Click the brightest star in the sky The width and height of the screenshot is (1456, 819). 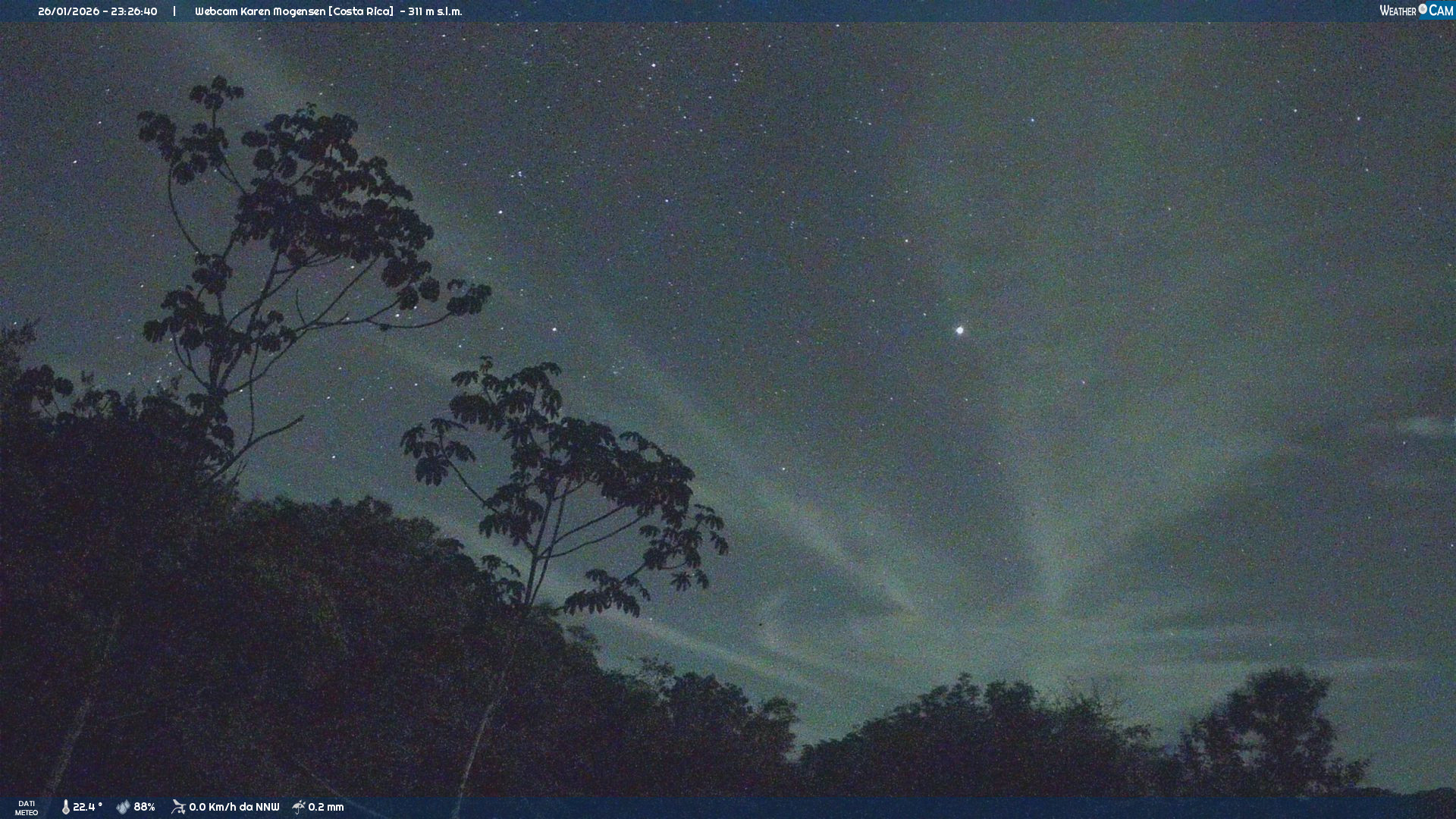pyautogui.click(x=959, y=330)
